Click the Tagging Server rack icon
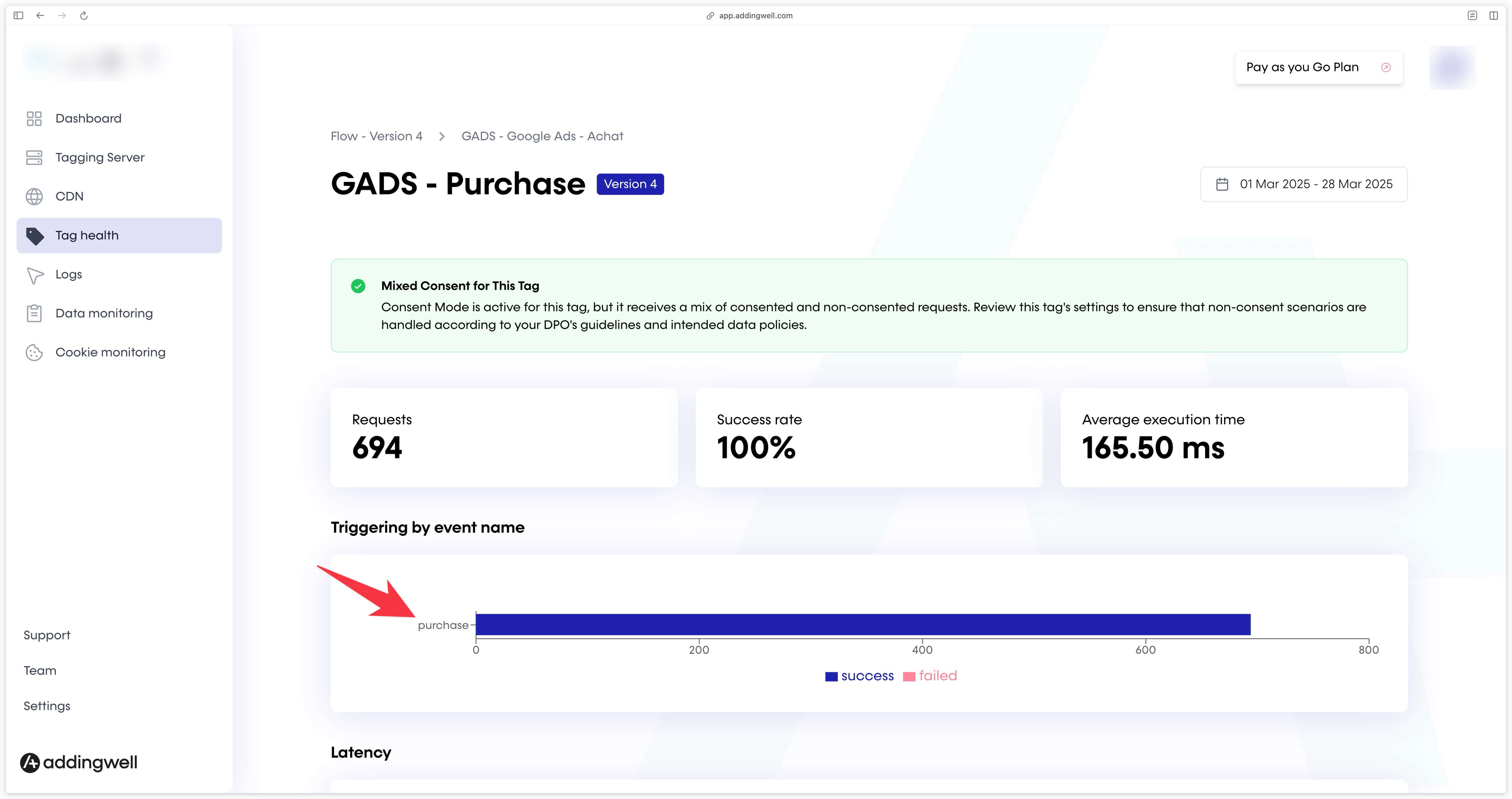Screen dimensions: 1512x799 (34, 157)
